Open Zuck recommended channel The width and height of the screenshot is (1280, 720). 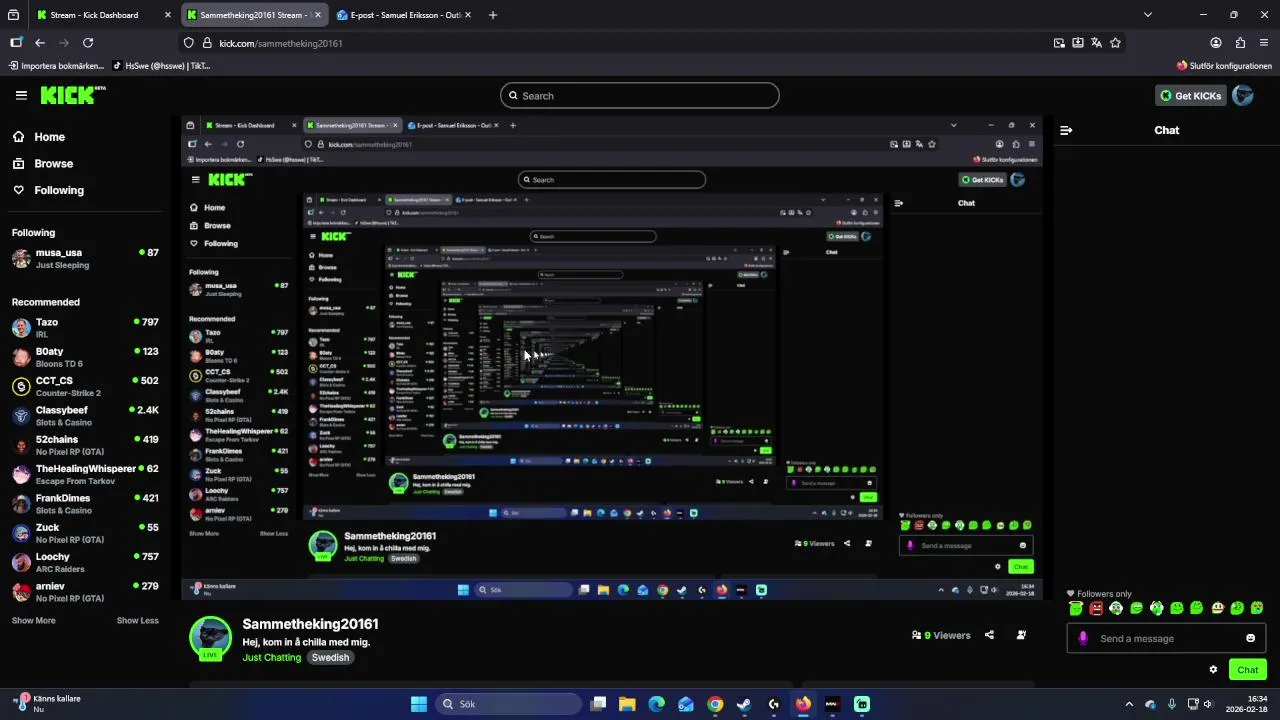click(85, 533)
